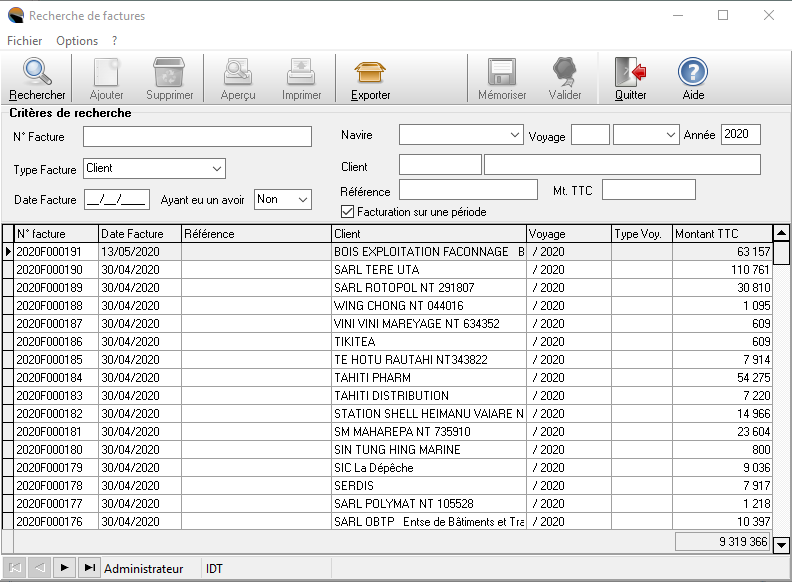Expand the Type Facture dropdown
This screenshot has height=582, width=792.
click(217, 168)
